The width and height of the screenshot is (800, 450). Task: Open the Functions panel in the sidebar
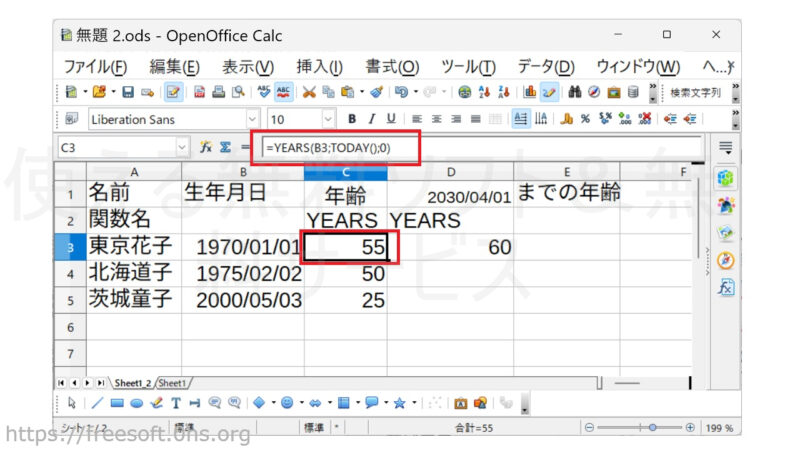727,287
